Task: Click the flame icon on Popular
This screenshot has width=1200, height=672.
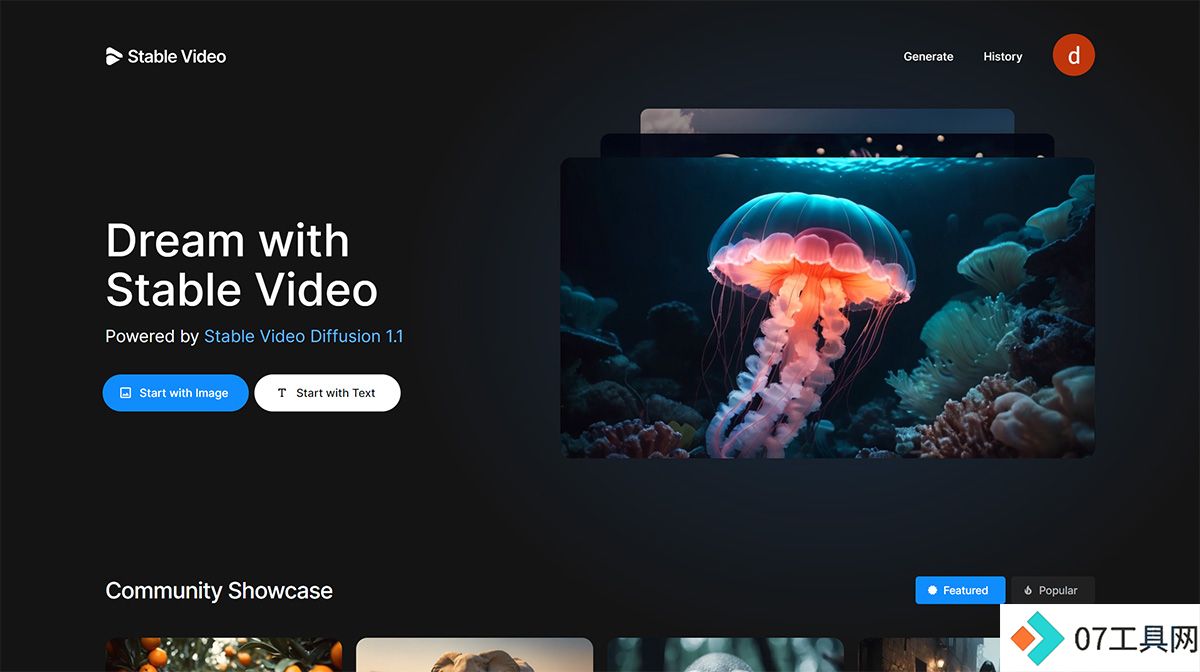Action: coord(1028,590)
